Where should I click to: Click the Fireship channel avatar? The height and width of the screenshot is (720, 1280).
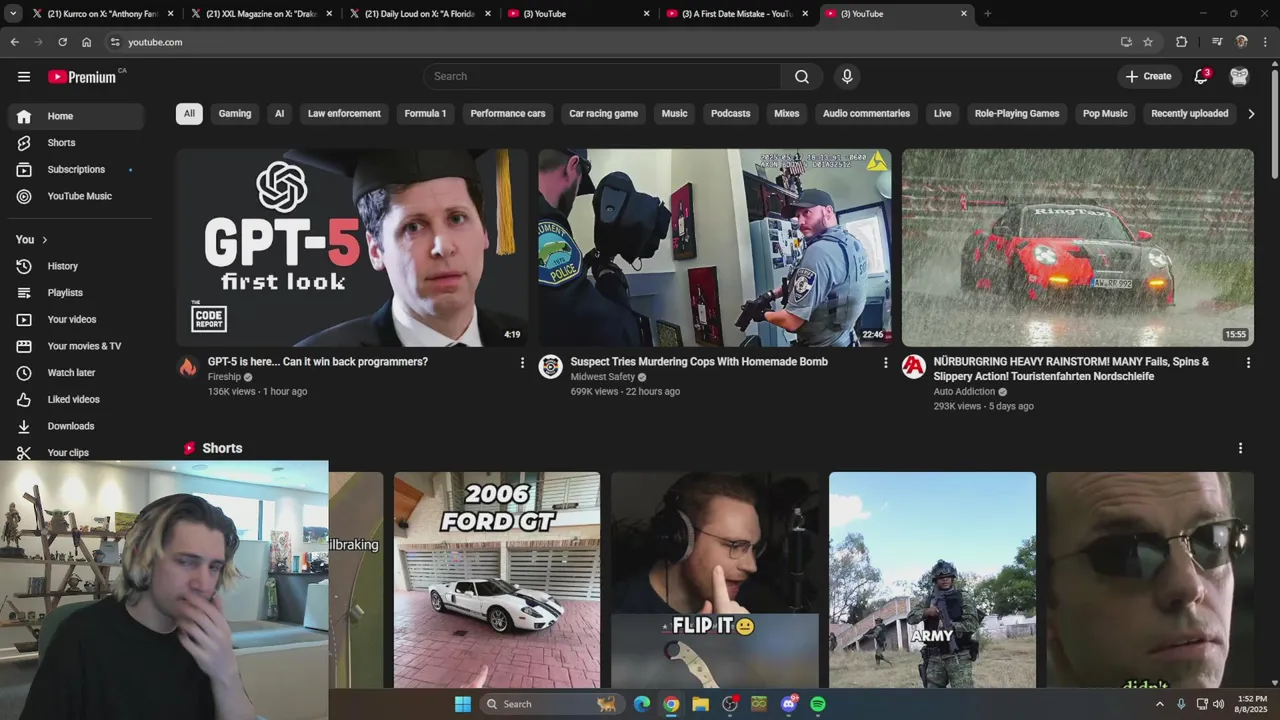tap(188, 367)
